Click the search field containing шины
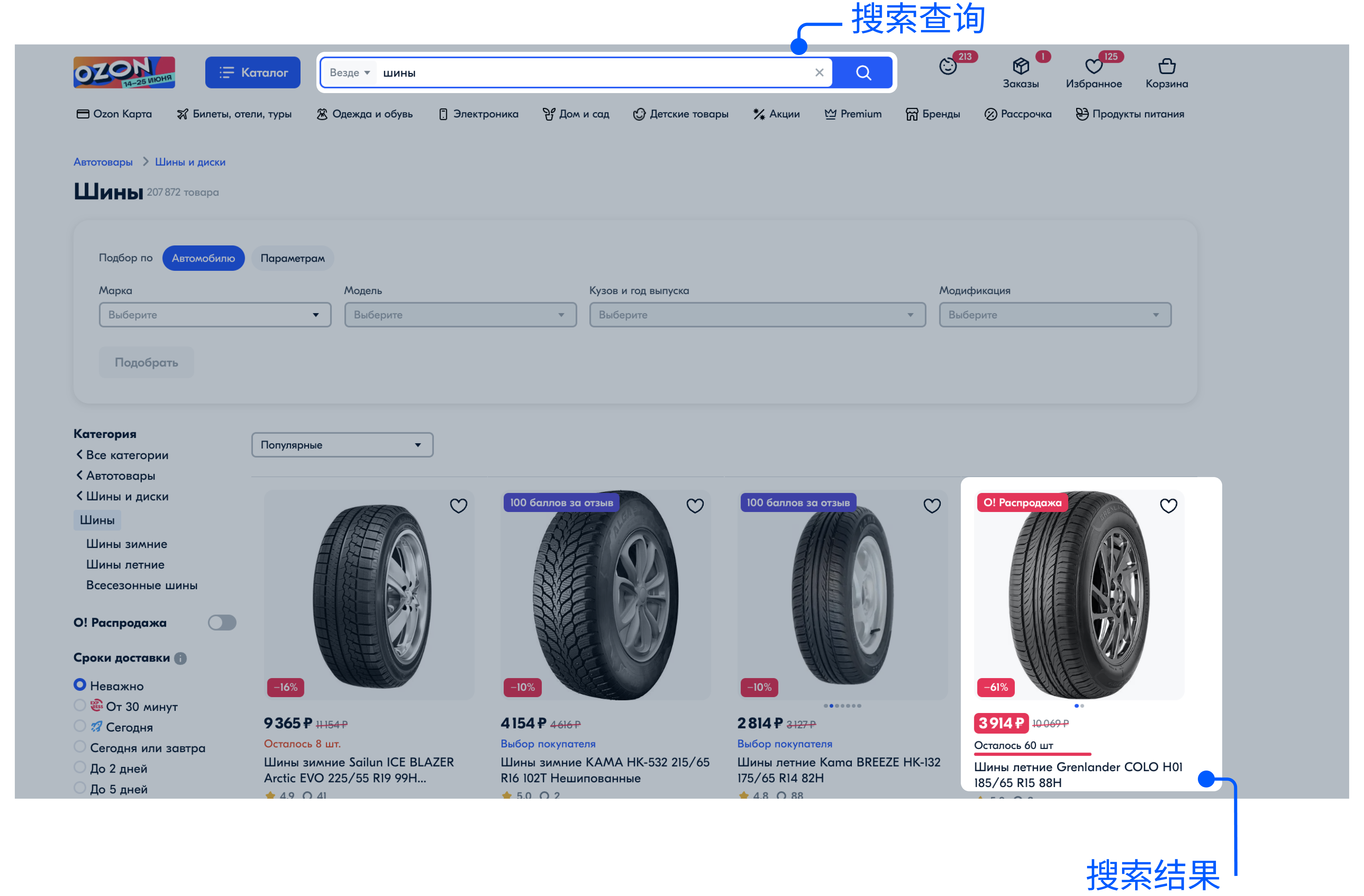This screenshot has width=1364, height=896. click(593, 73)
